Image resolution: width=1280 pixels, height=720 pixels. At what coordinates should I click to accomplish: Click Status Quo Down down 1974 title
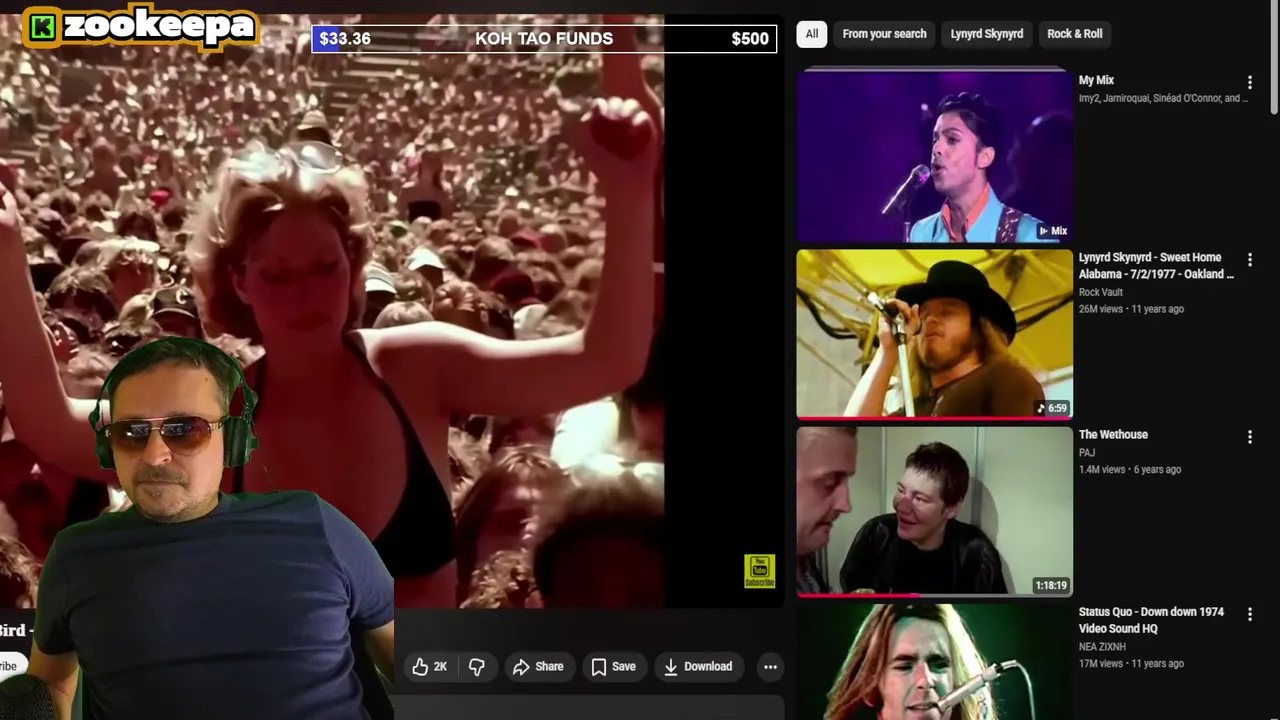[x=1151, y=620]
